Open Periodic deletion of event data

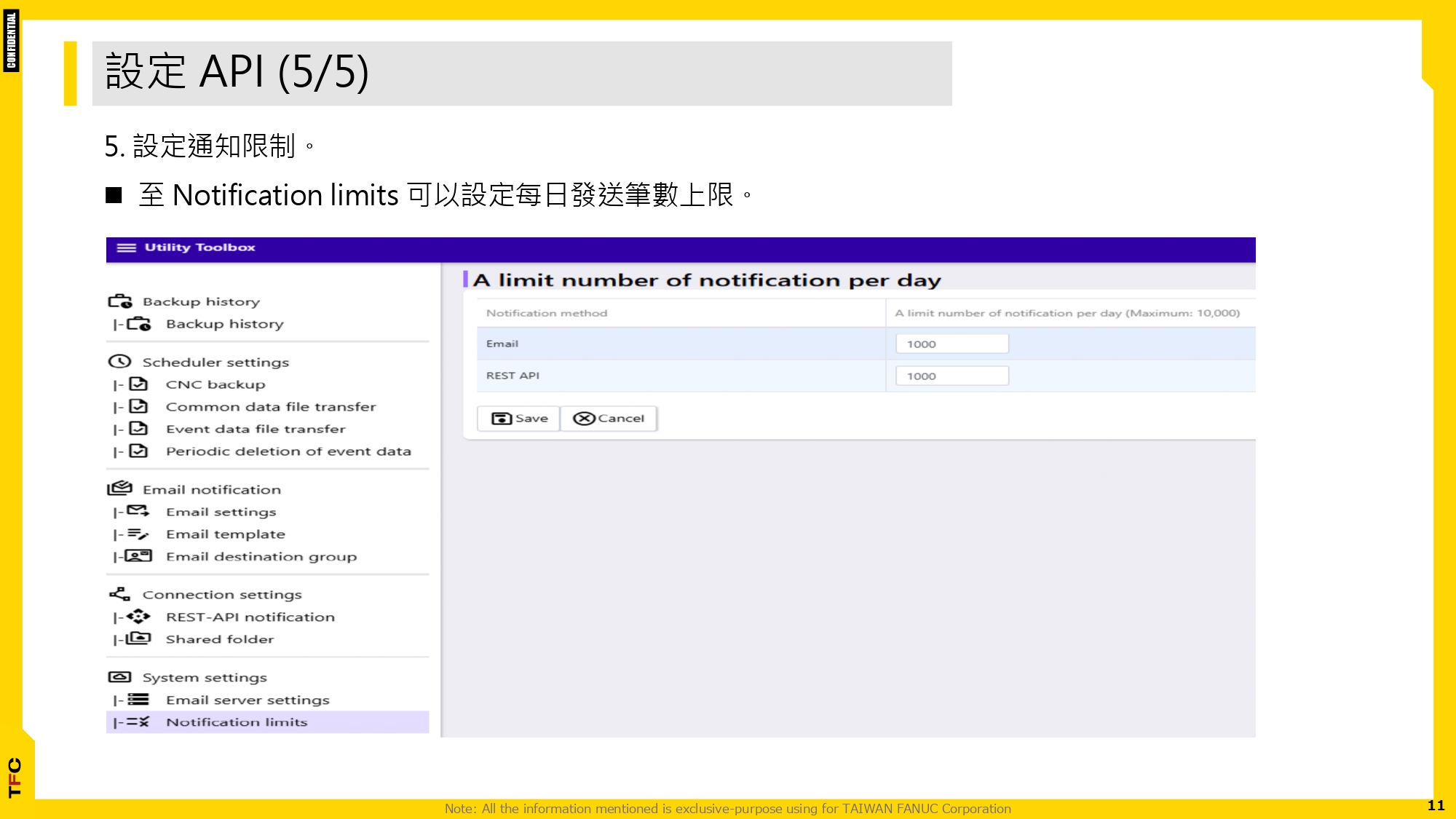(x=138, y=451)
